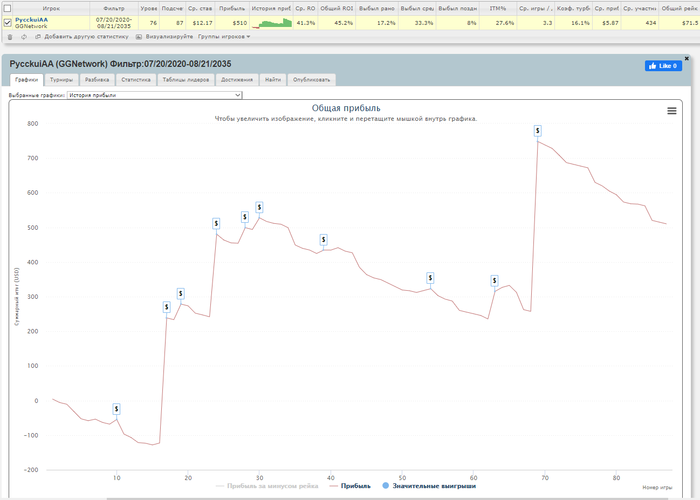700x500 pixels.
Task: Click the '45.2%' total ROI cell
Action: click(337, 23)
